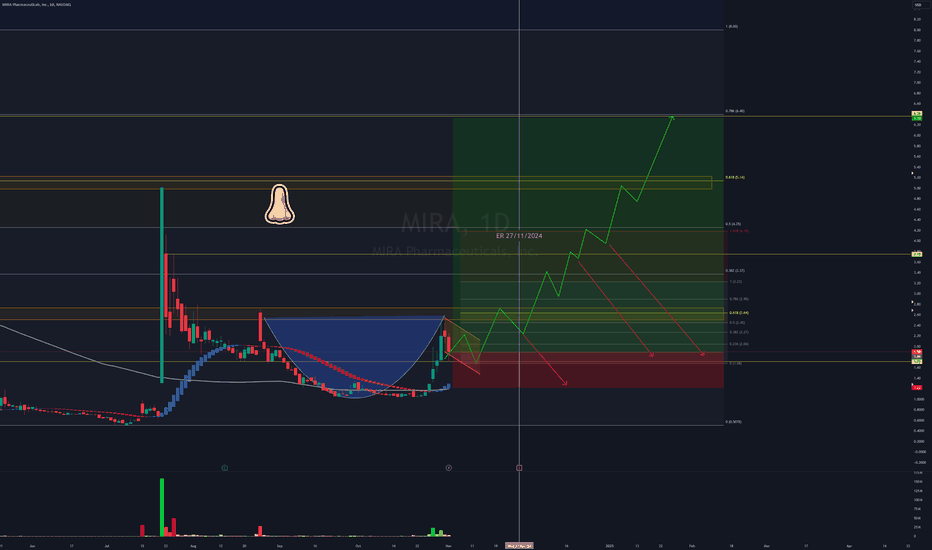Select the "ER 27/11/2024" text annotation
932x550 pixels.
coord(519,236)
